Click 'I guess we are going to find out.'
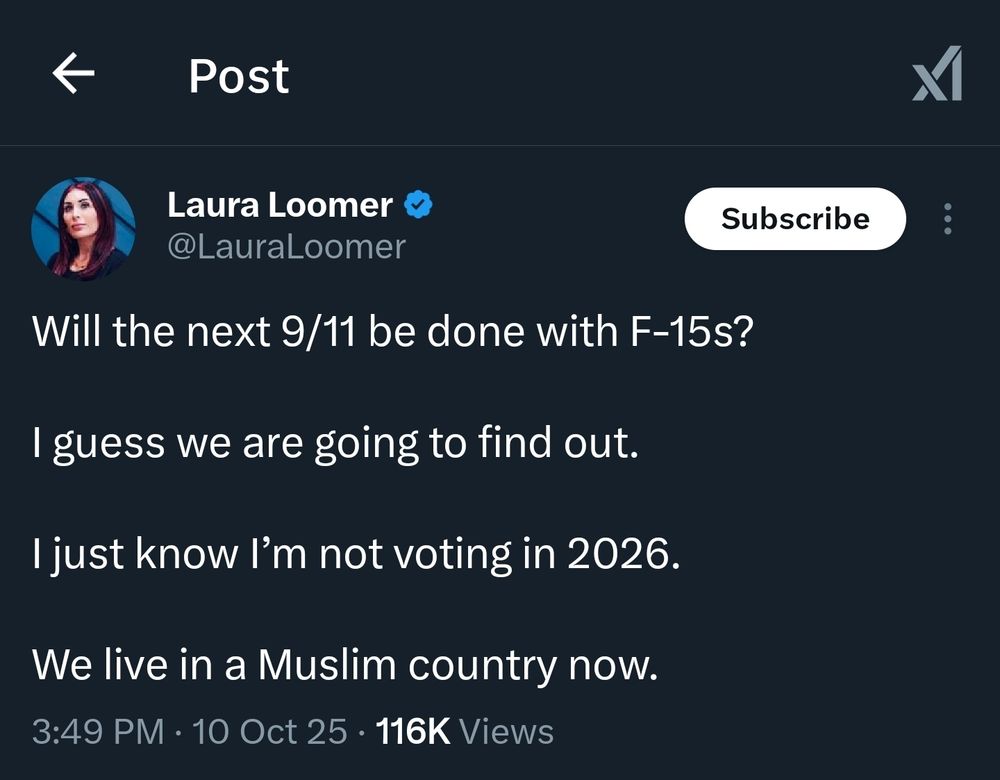The width and height of the screenshot is (1000, 780). pos(335,445)
